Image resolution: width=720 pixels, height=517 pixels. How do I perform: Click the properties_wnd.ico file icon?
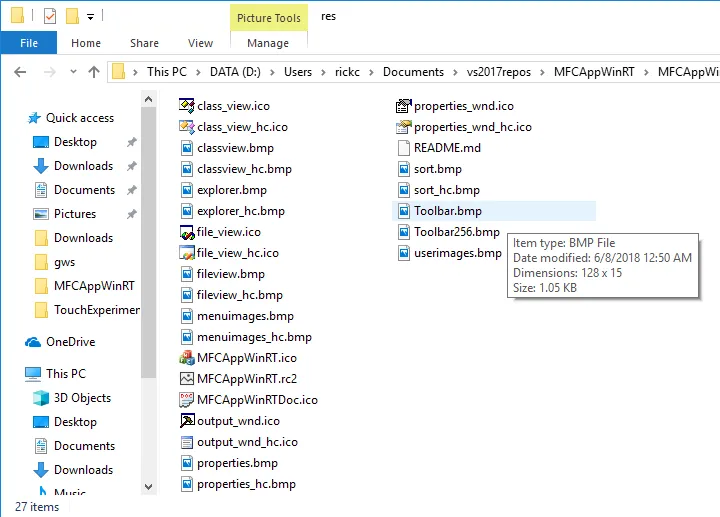[x=403, y=106]
